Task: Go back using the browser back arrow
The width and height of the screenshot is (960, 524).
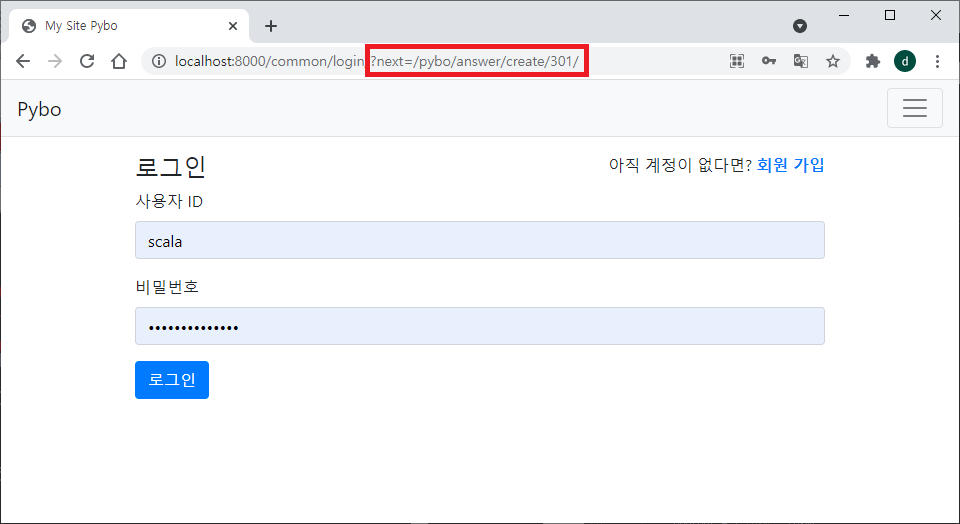Action: 23,61
